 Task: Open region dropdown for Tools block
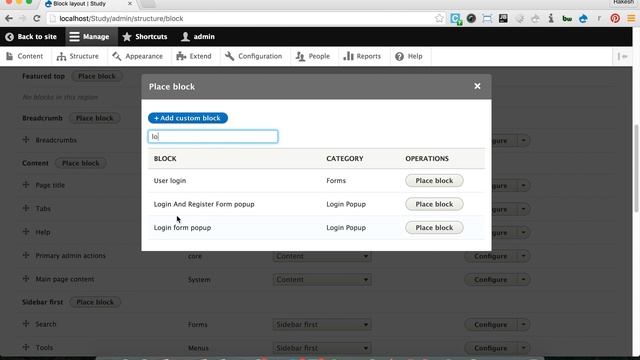322,348
